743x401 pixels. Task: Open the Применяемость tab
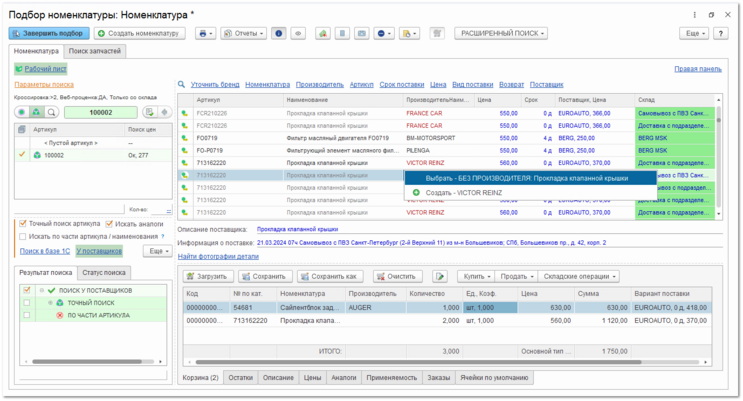(x=391, y=378)
